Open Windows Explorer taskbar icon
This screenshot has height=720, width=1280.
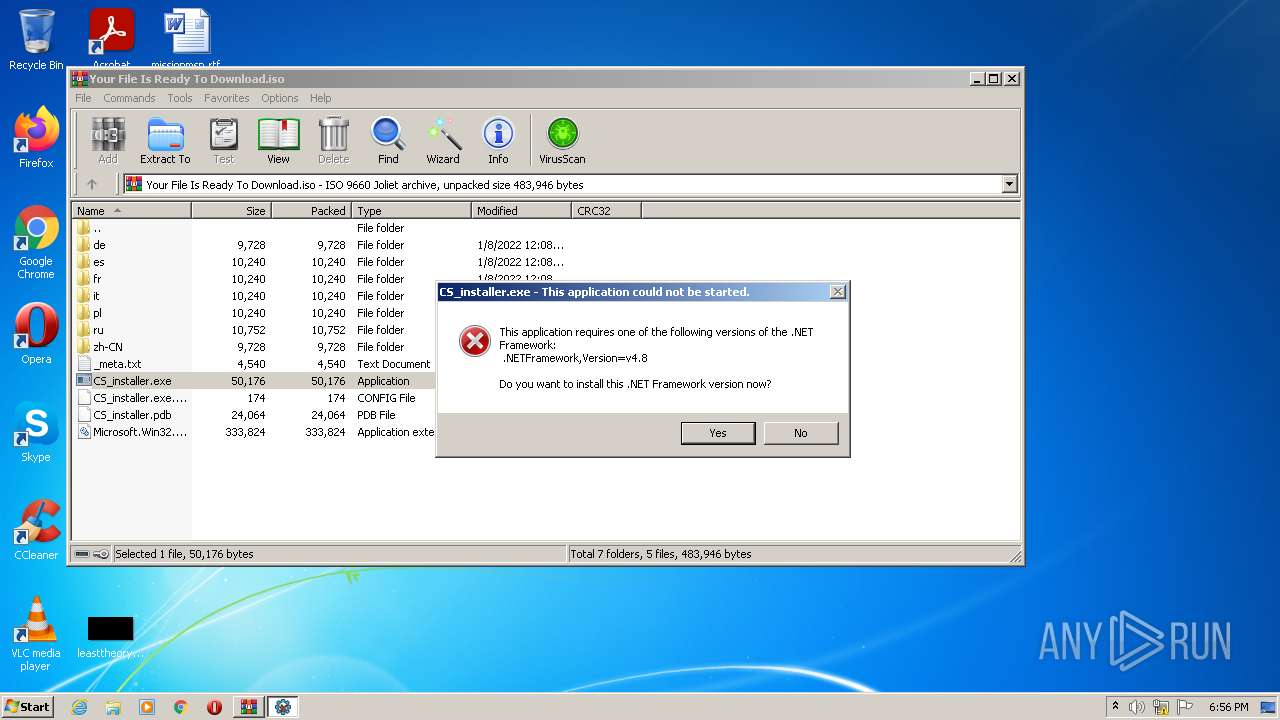click(x=113, y=707)
